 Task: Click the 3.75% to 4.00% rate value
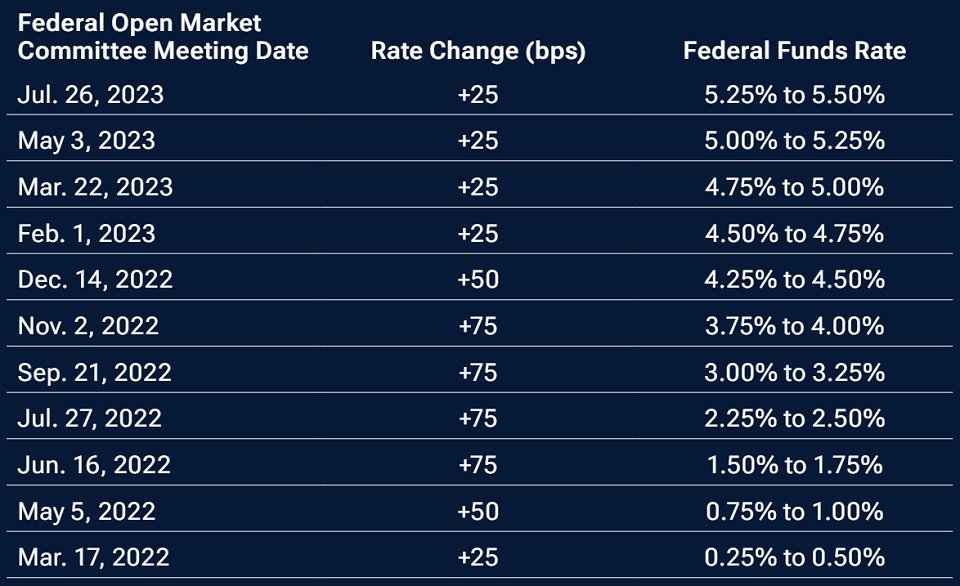(794, 326)
